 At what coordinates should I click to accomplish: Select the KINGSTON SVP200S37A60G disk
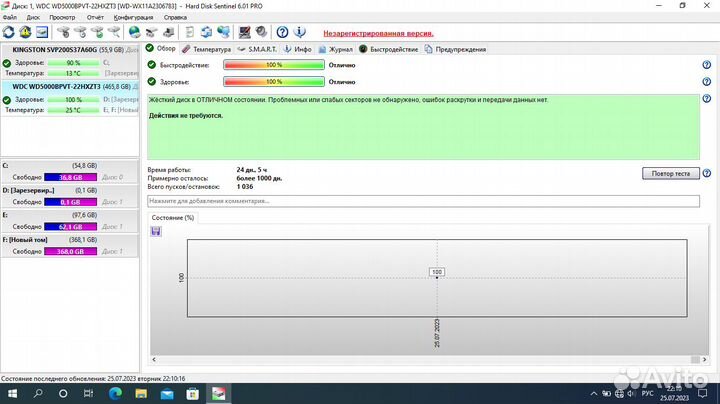coord(70,61)
